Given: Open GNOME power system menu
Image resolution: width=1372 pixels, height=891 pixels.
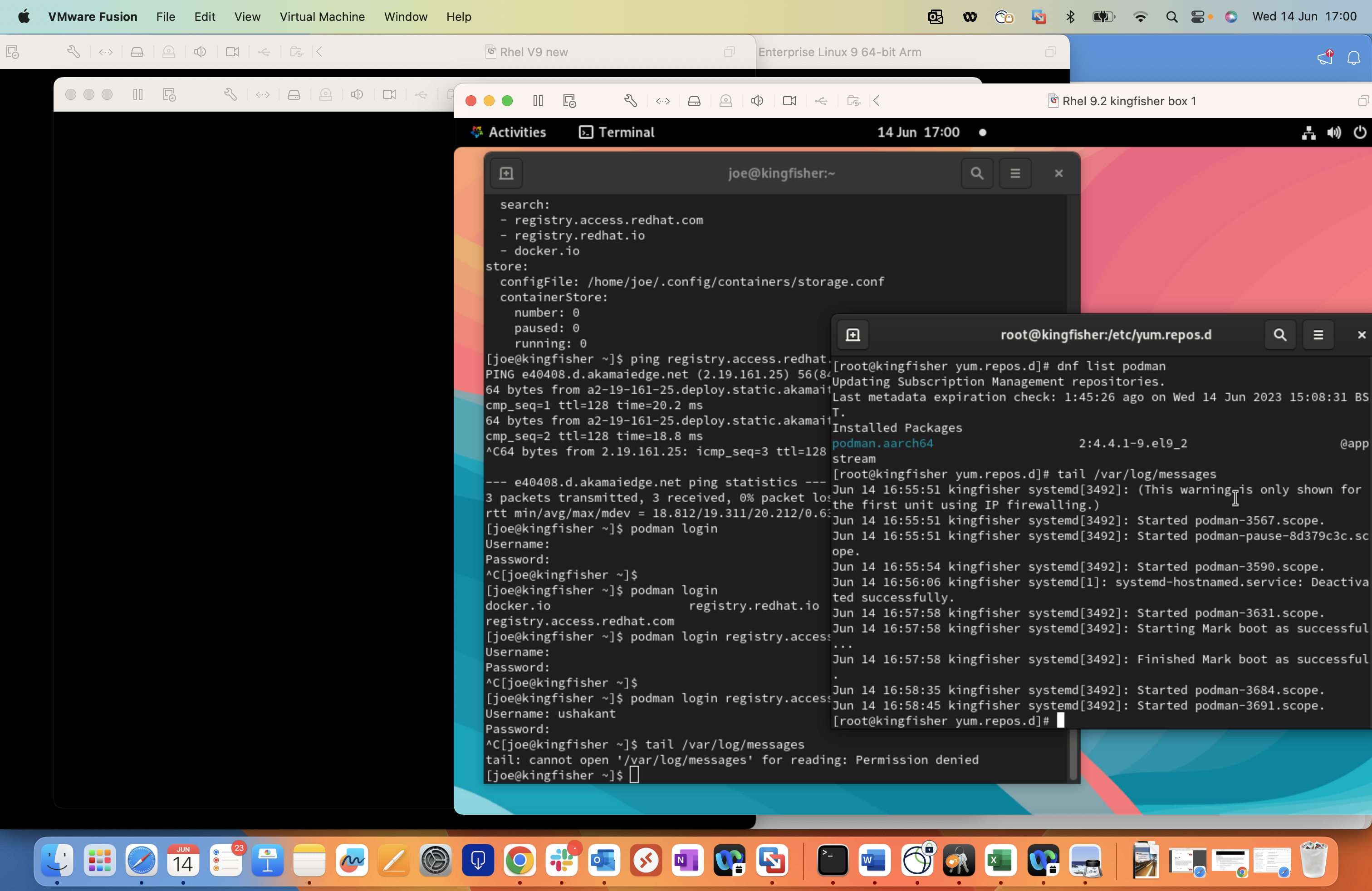Looking at the screenshot, I should (1359, 132).
